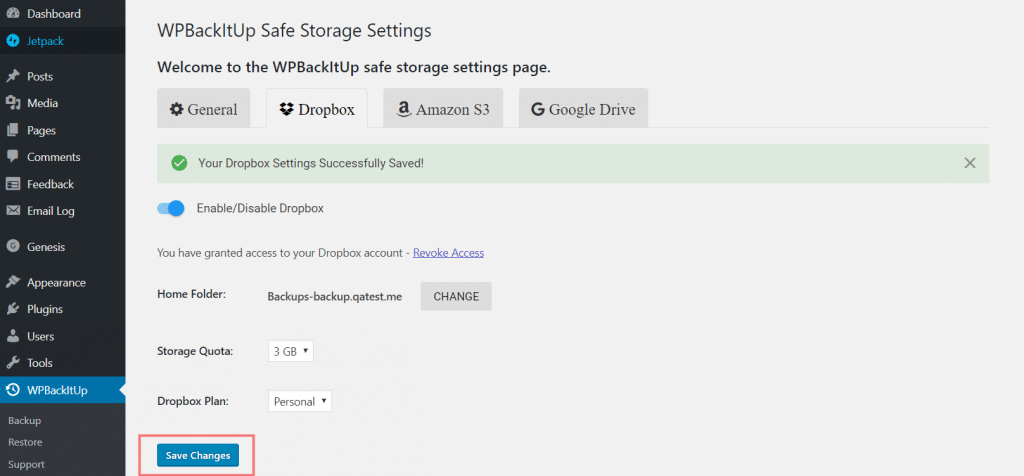
Task: Open Dashboard in the sidebar menu
Action: 63,14
